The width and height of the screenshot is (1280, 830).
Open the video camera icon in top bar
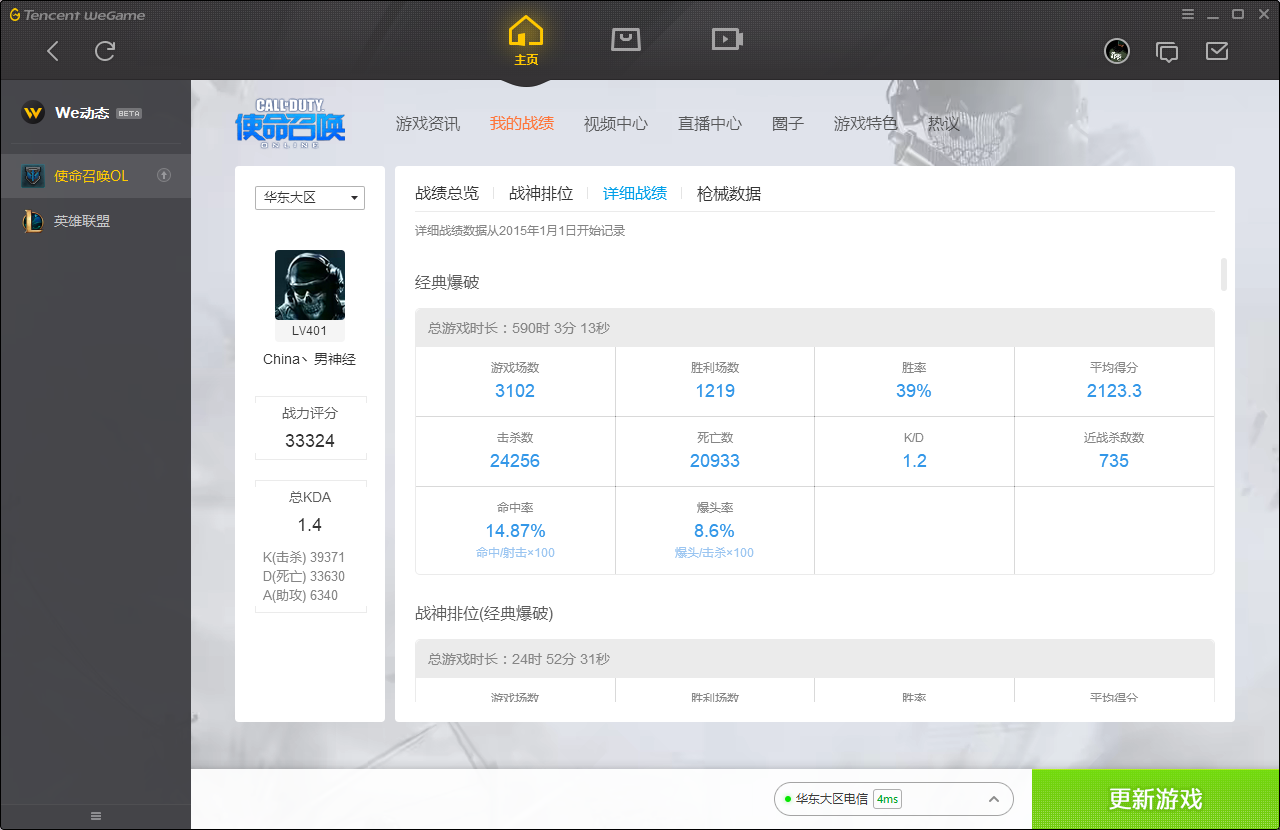click(x=727, y=39)
